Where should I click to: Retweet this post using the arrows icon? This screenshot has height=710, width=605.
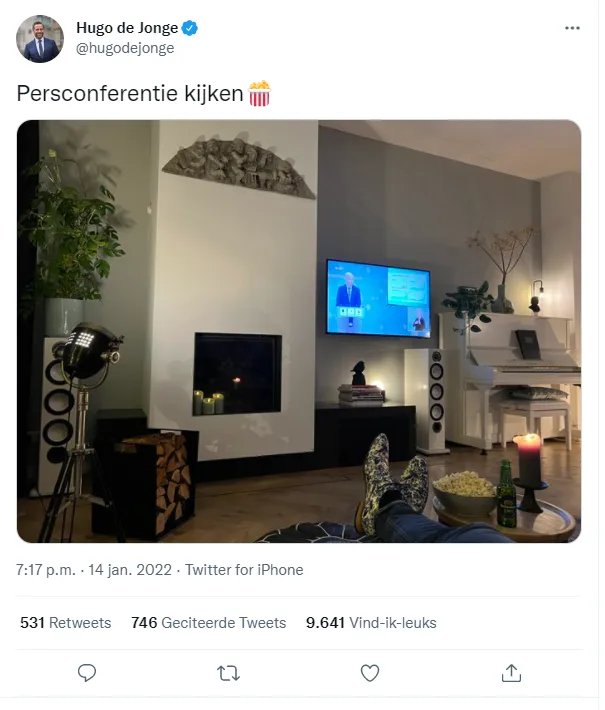pyautogui.click(x=228, y=673)
